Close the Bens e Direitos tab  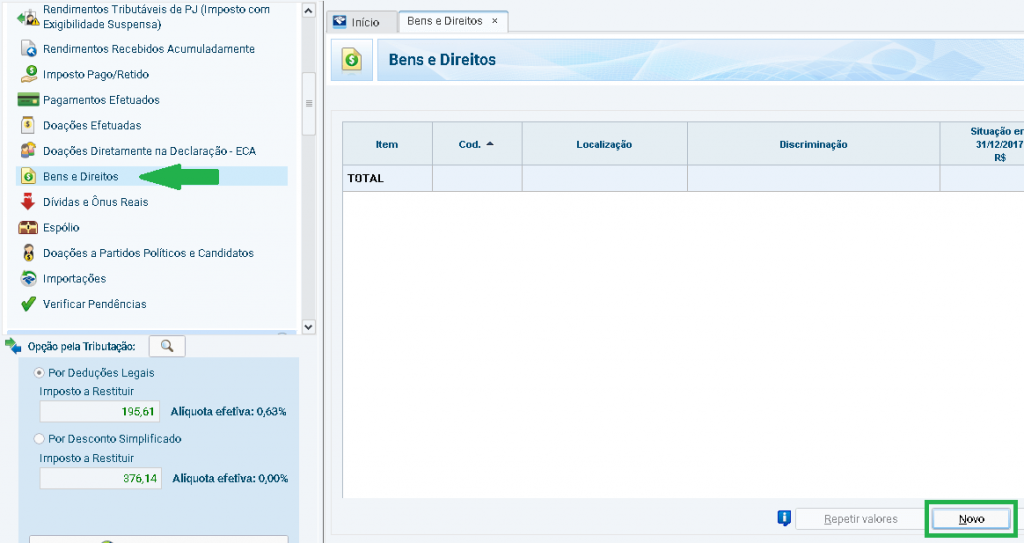coord(495,21)
